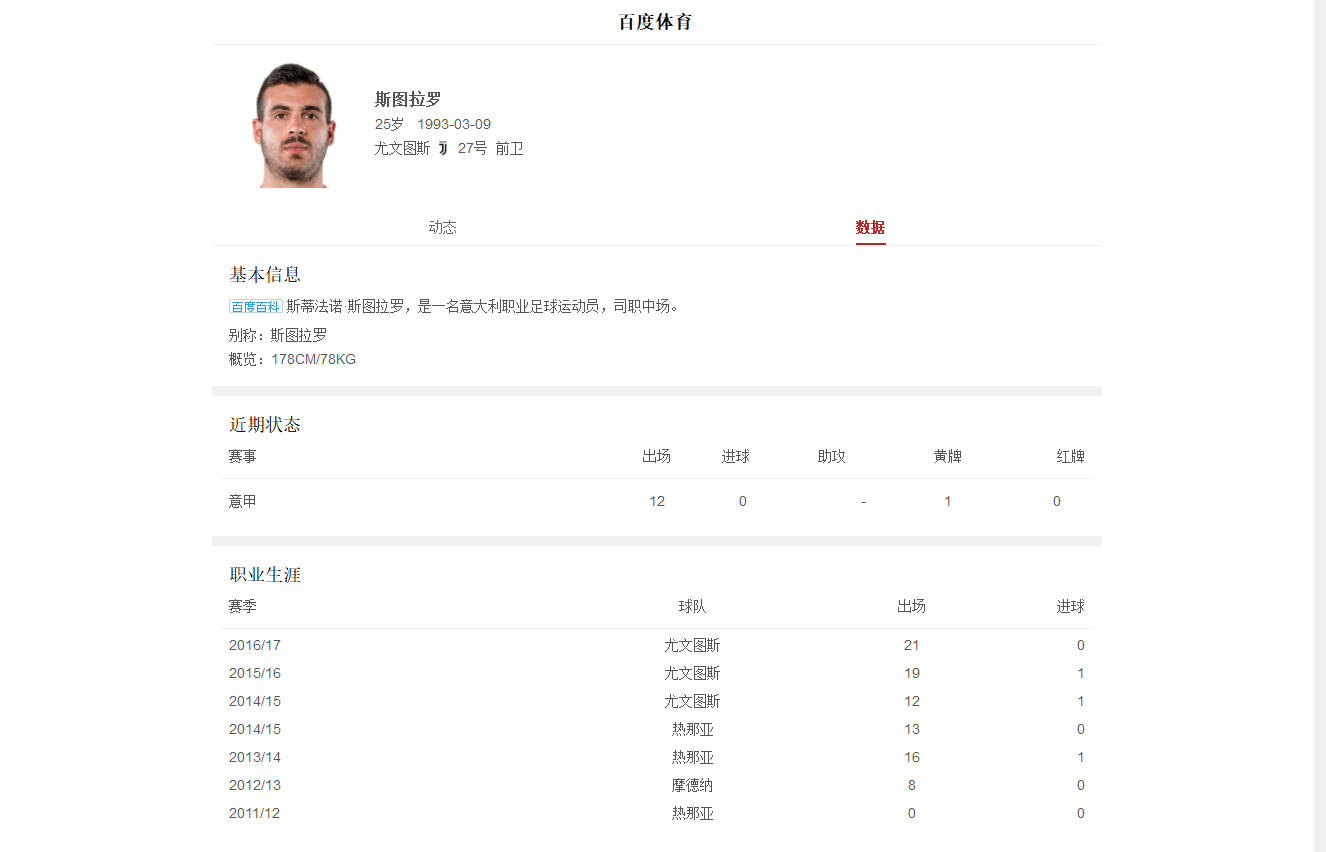Click the 基本信息 section heading
1326x852 pixels.
pyautogui.click(x=265, y=274)
